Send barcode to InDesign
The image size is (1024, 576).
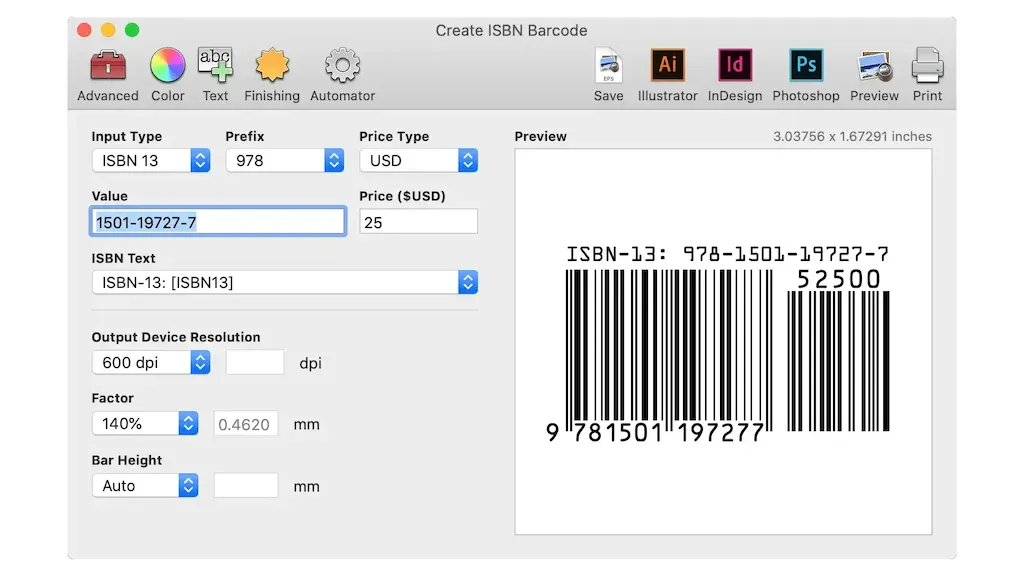[x=735, y=74]
